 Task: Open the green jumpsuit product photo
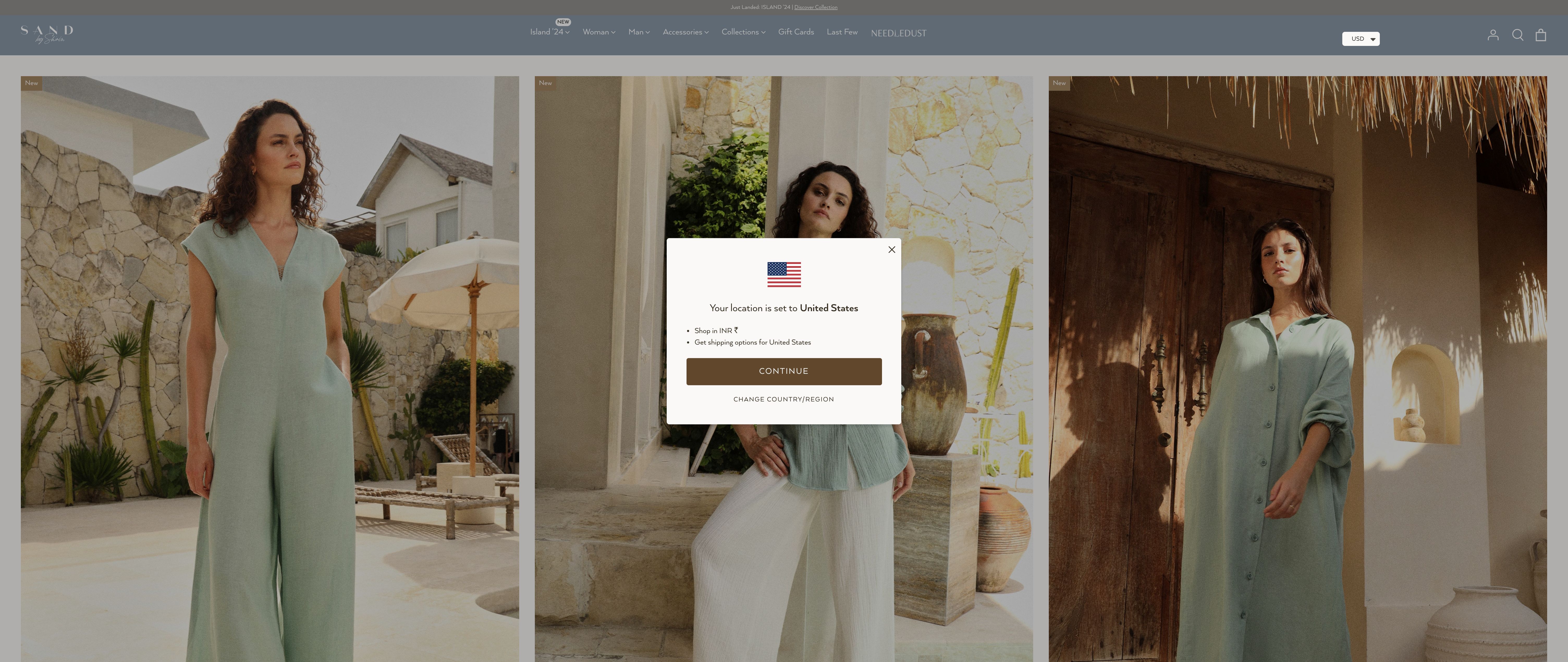pyautogui.click(x=270, y=369)
